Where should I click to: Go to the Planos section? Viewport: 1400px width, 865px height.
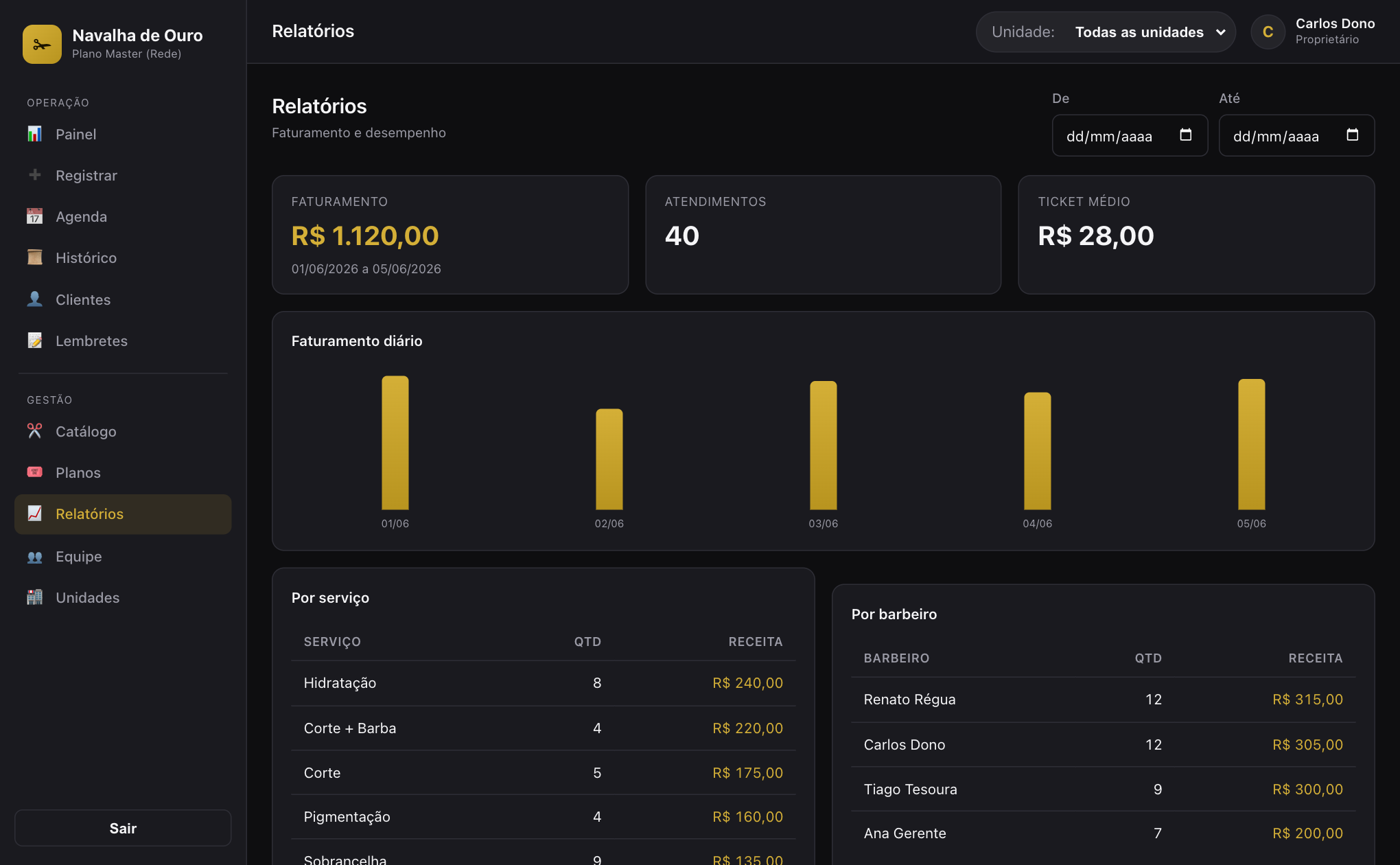coord(123,472)
